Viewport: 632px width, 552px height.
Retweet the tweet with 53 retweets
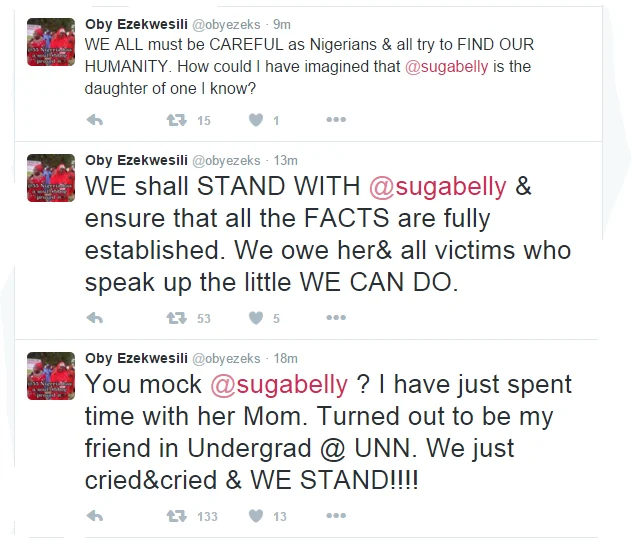[177, 318]
